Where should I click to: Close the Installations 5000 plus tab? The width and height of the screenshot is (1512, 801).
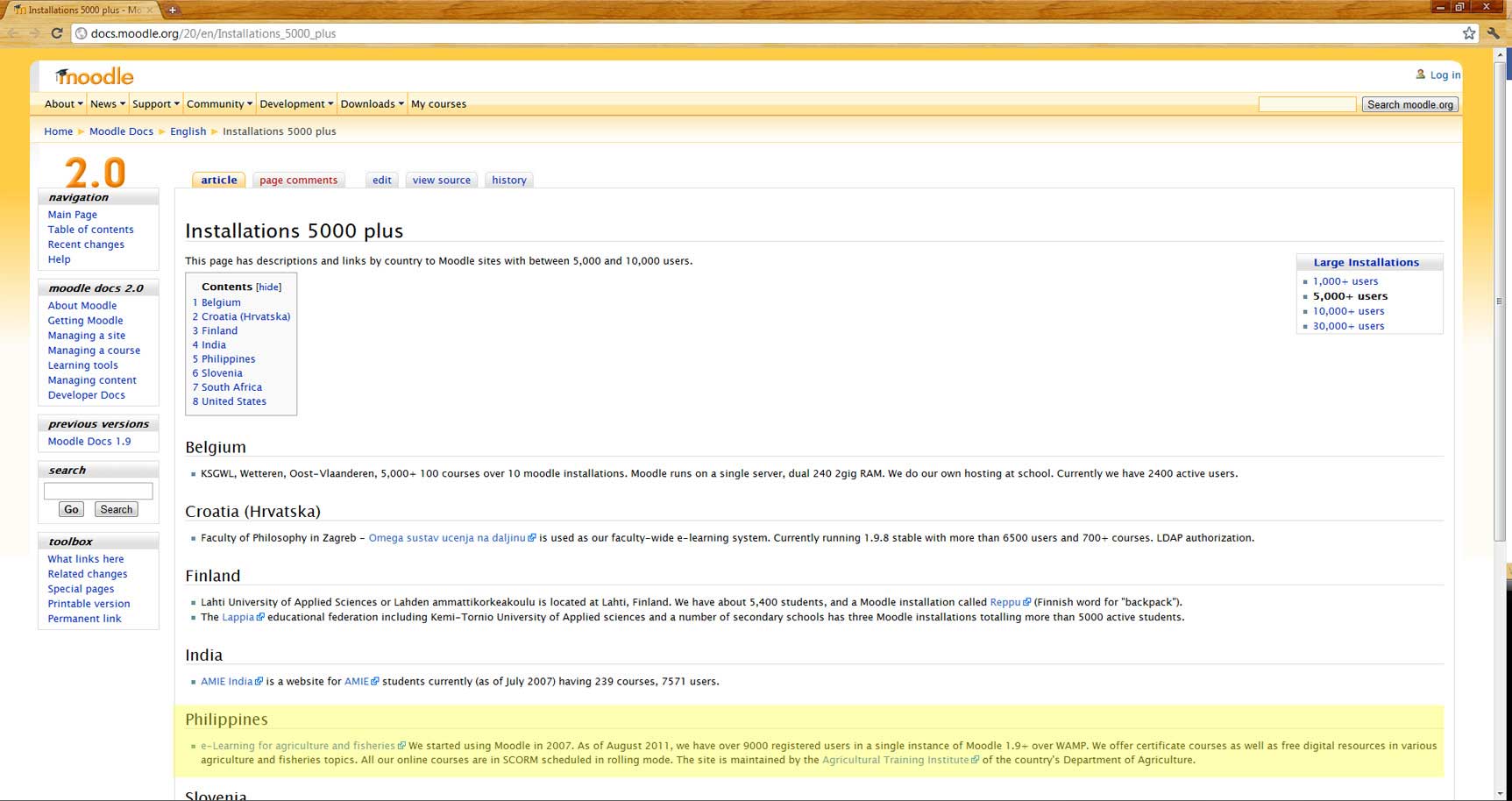point(149,10)
